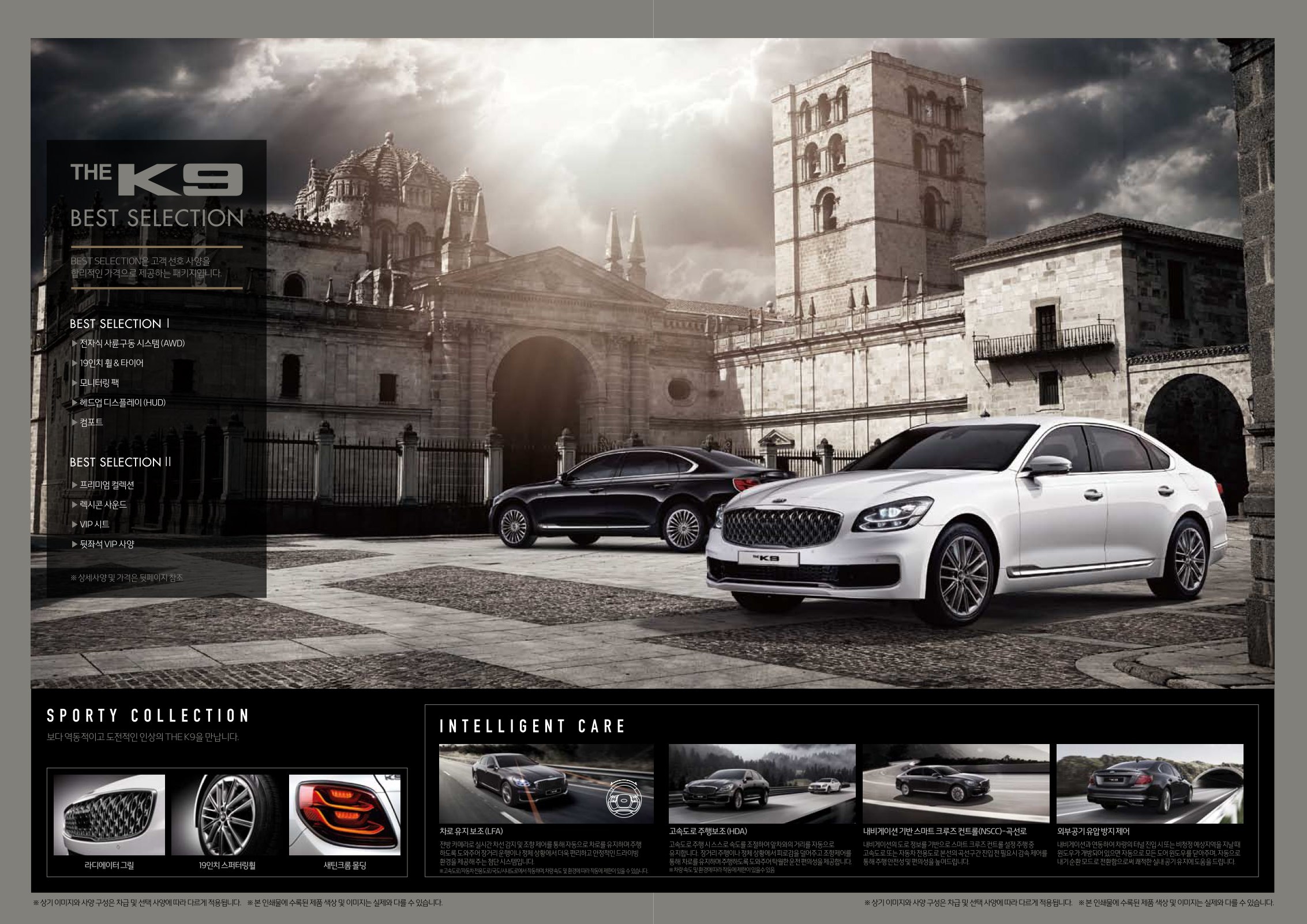Click the SPORTY COLLECTION heading
The width and height of the screenshot is (1307, 924).
[148, 716]
